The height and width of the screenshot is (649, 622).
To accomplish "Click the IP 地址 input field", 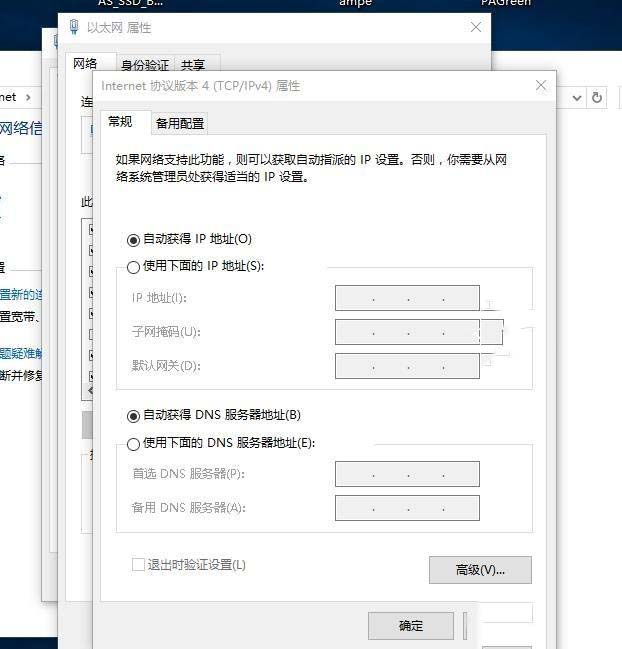I will pyautogui.click(x=407, y=298).
